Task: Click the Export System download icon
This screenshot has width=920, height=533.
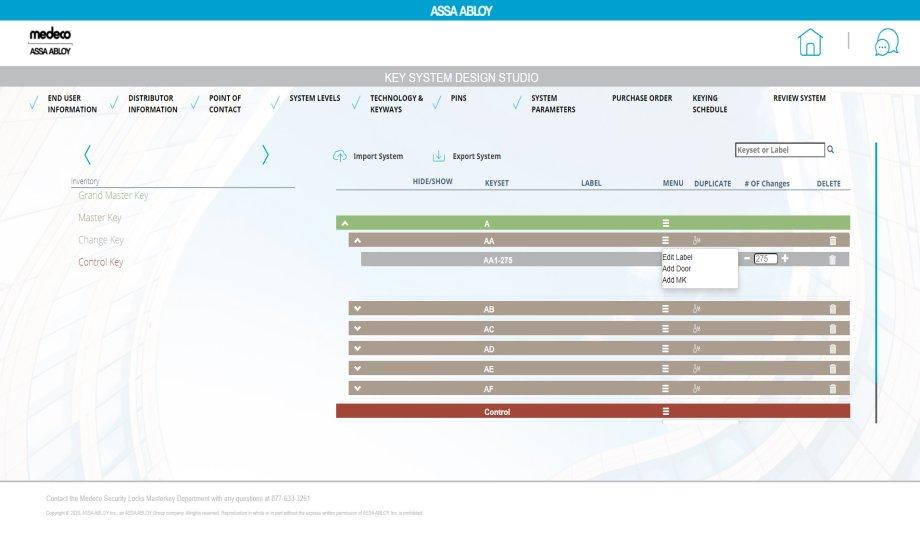Action: pyautogui.click(x=439, y=156)
